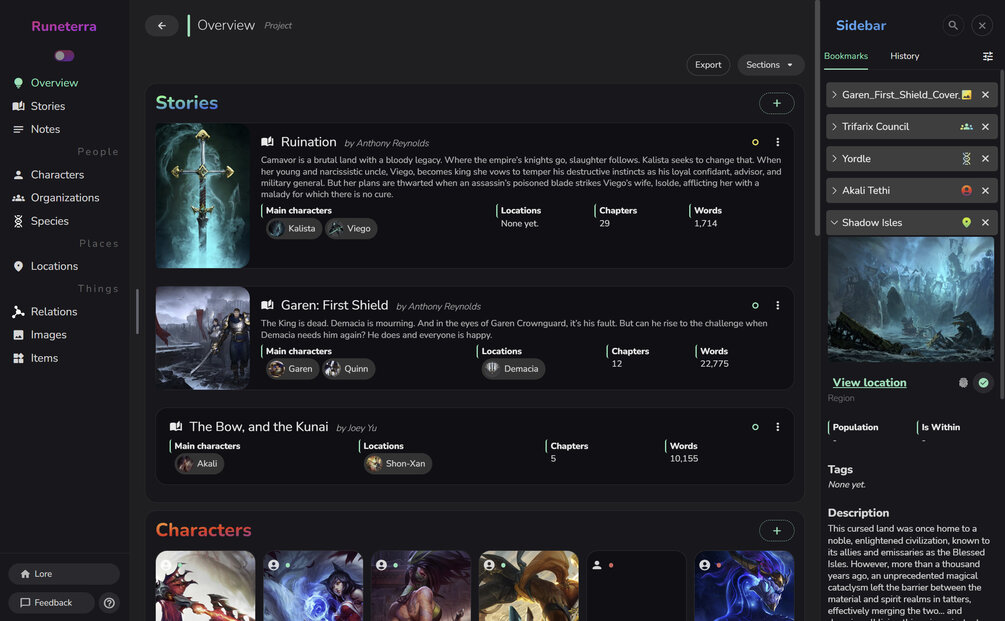Viewport: 1005px width, 621px height.
Task: Expand the Yordle bookmark
Action: pyautogui.click(x=834, y=159)
